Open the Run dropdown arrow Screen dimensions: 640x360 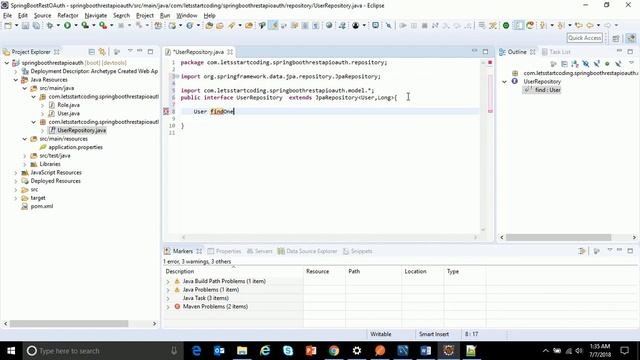pos(76,25)
